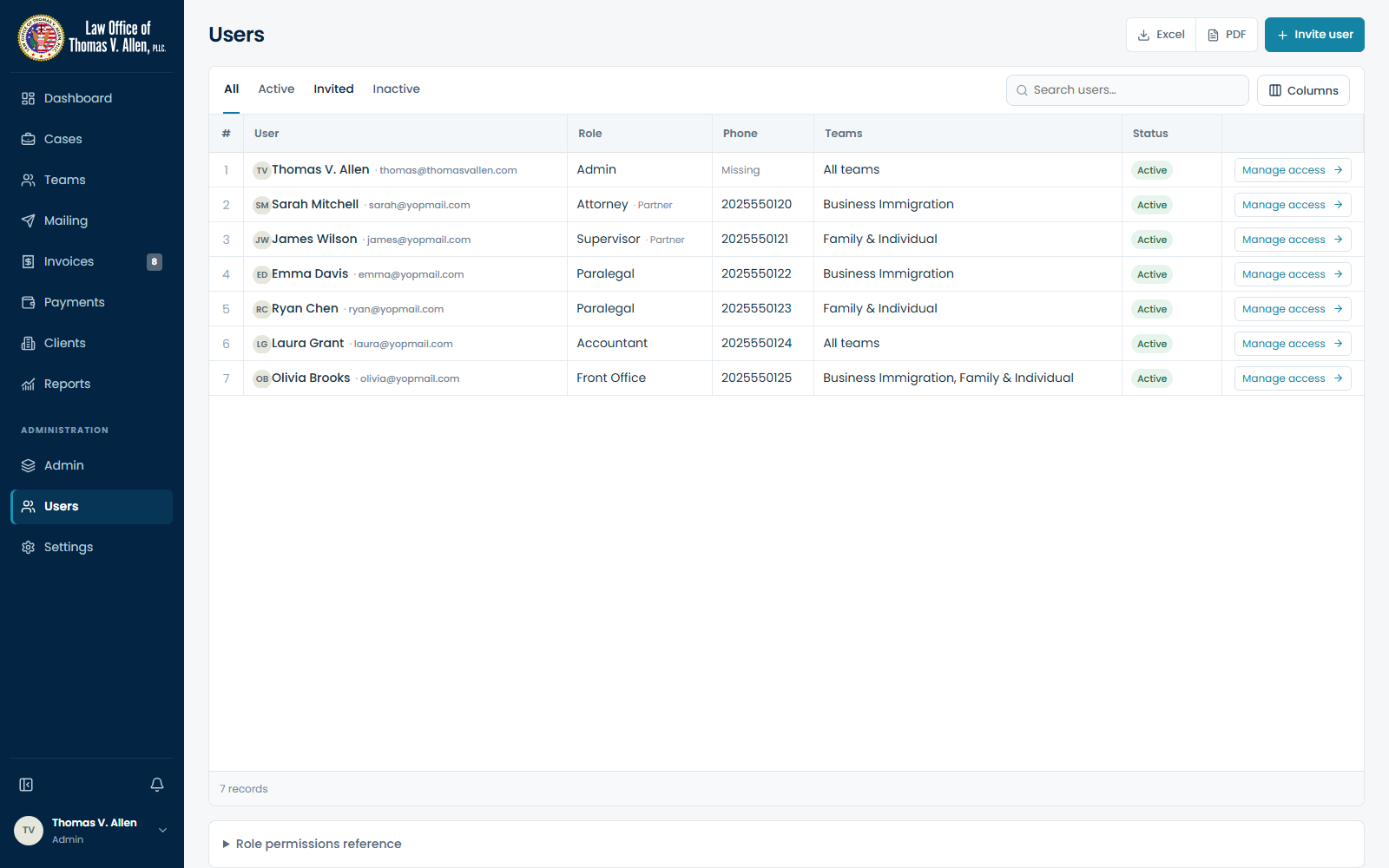
Task: Click James Wilson's name
Action: coord(314,239)
